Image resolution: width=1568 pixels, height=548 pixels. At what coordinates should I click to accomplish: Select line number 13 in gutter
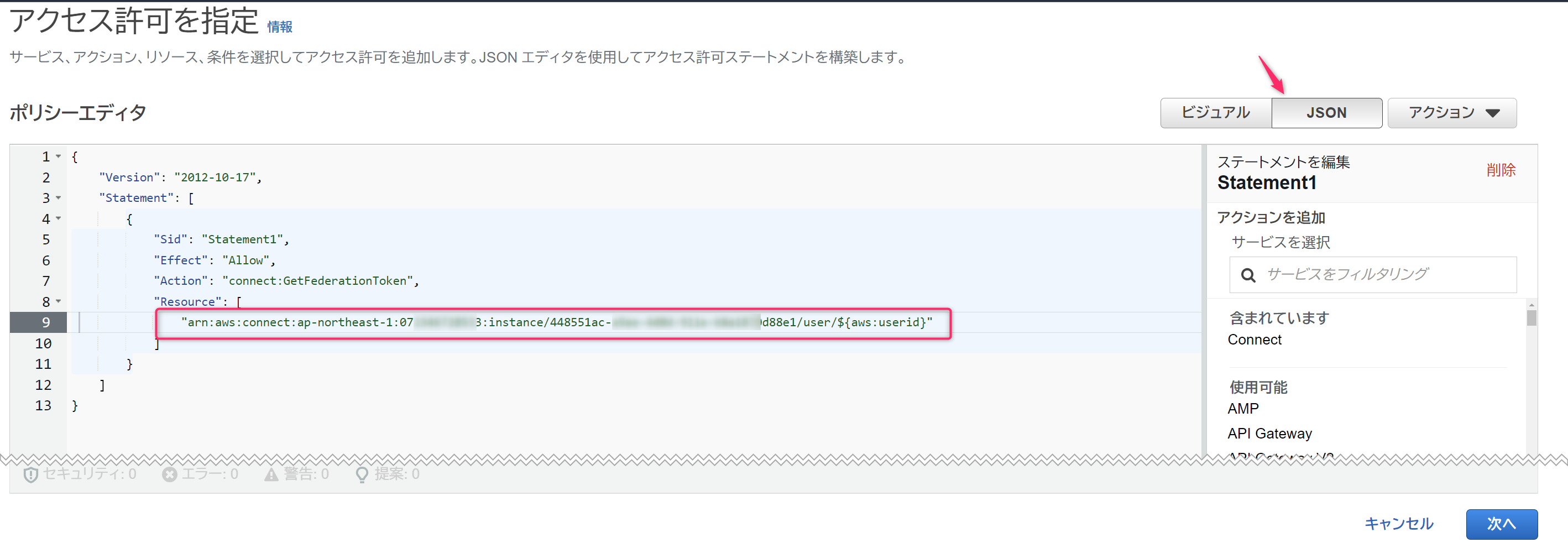click(43, 405)
